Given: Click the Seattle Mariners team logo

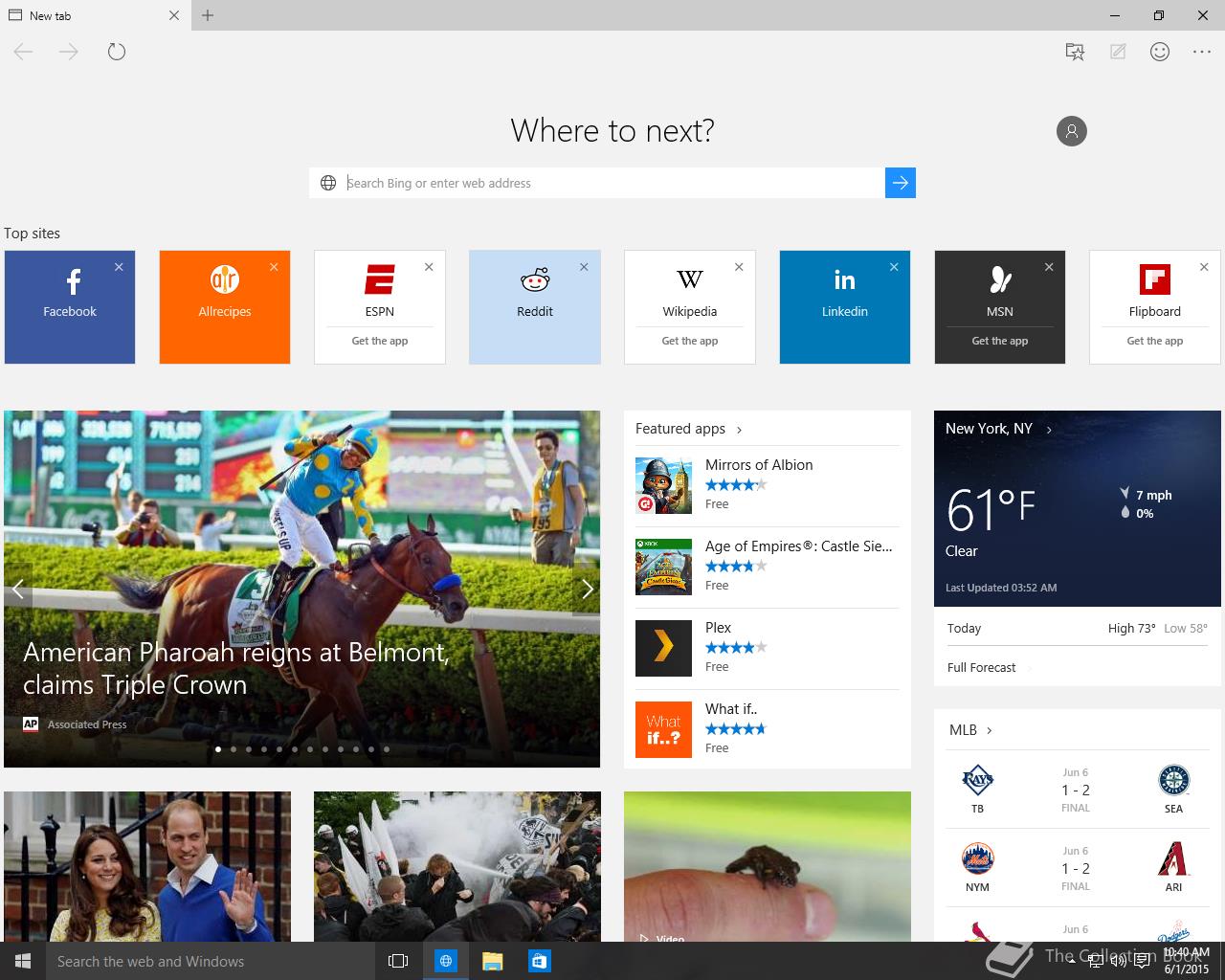Looking at the screenshot, I should (x=1174, y=780).
